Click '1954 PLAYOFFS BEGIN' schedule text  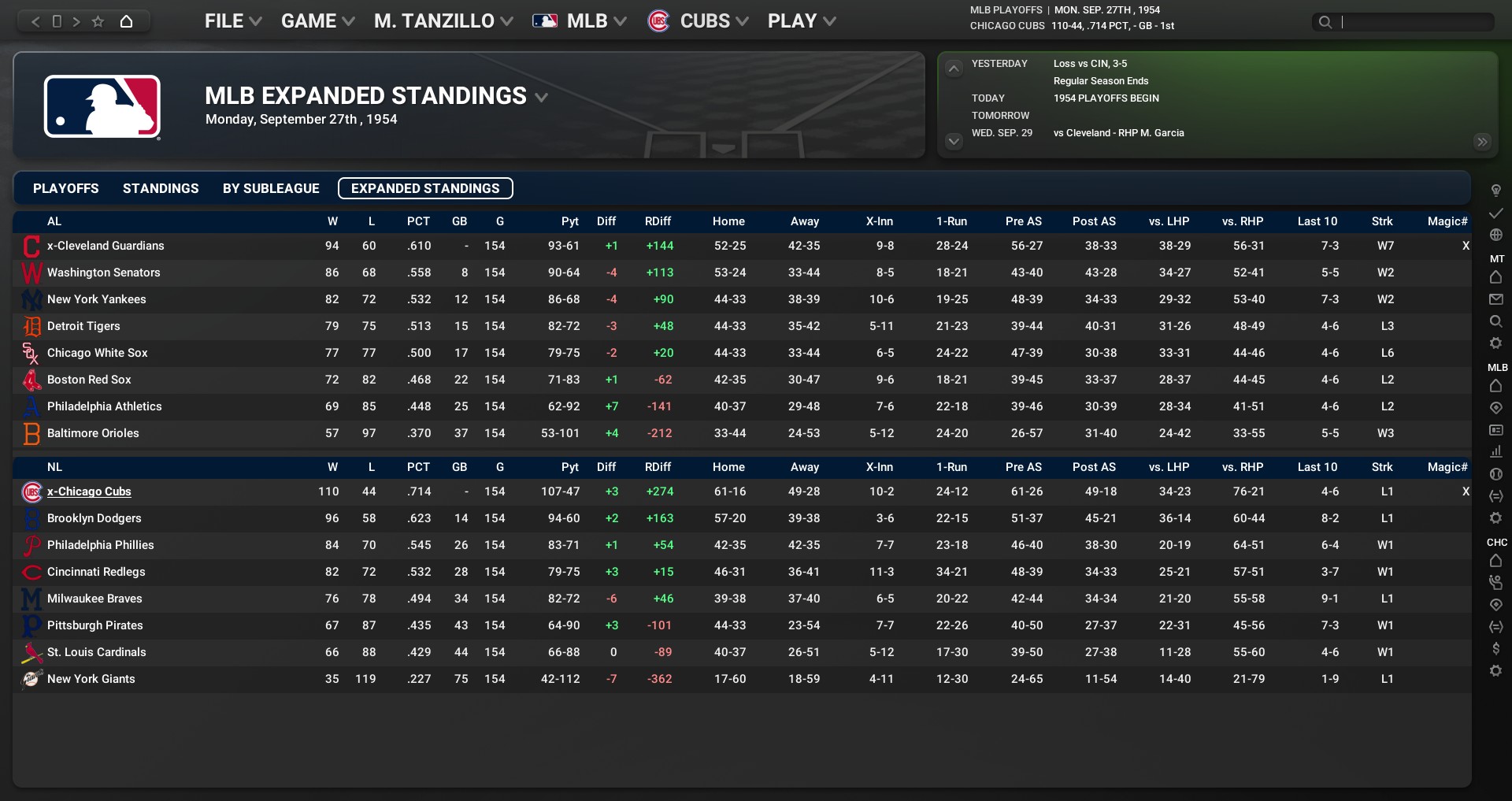pyautogui.click(x=1106, y=98)
